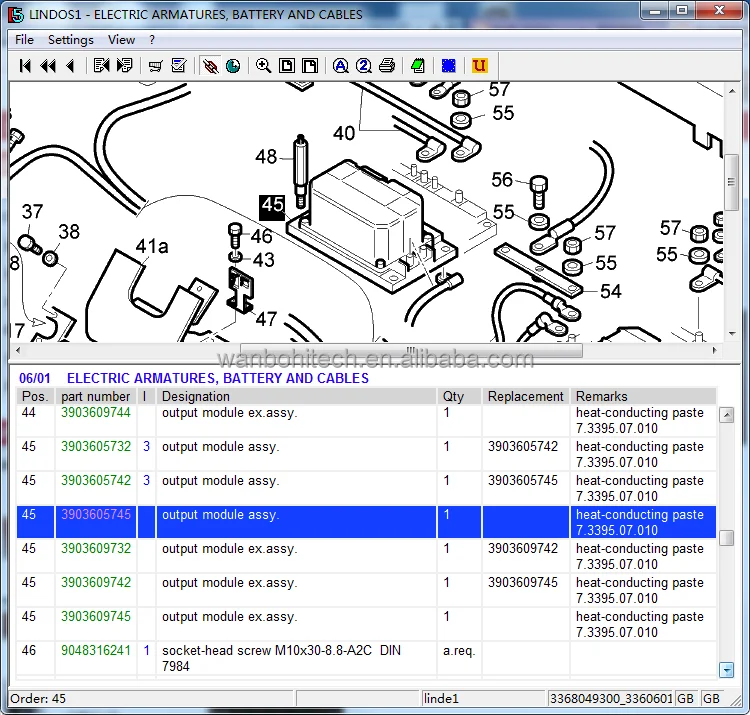Open the green notepad icon
The image size is (750, 715).
[x=418, y=66]
